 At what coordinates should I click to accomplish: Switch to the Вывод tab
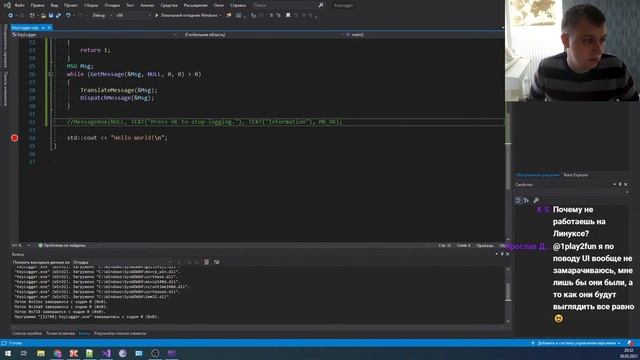(x=84, y=333)
